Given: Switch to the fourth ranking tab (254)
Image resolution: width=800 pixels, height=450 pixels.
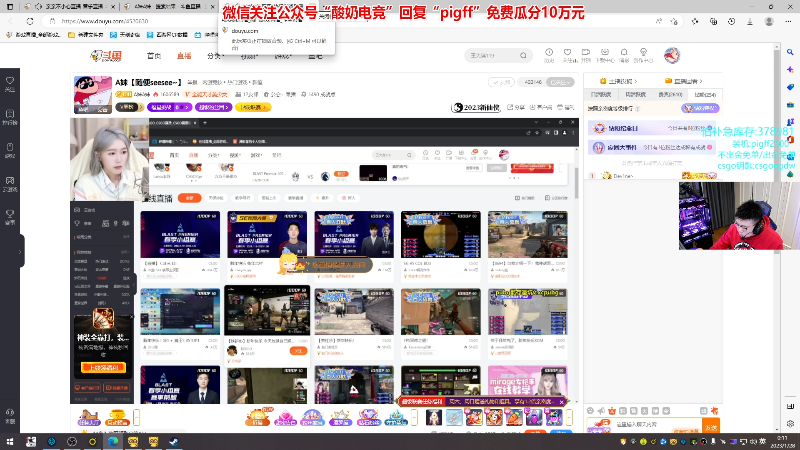Looking at the screenshot, I should [705, 94].
